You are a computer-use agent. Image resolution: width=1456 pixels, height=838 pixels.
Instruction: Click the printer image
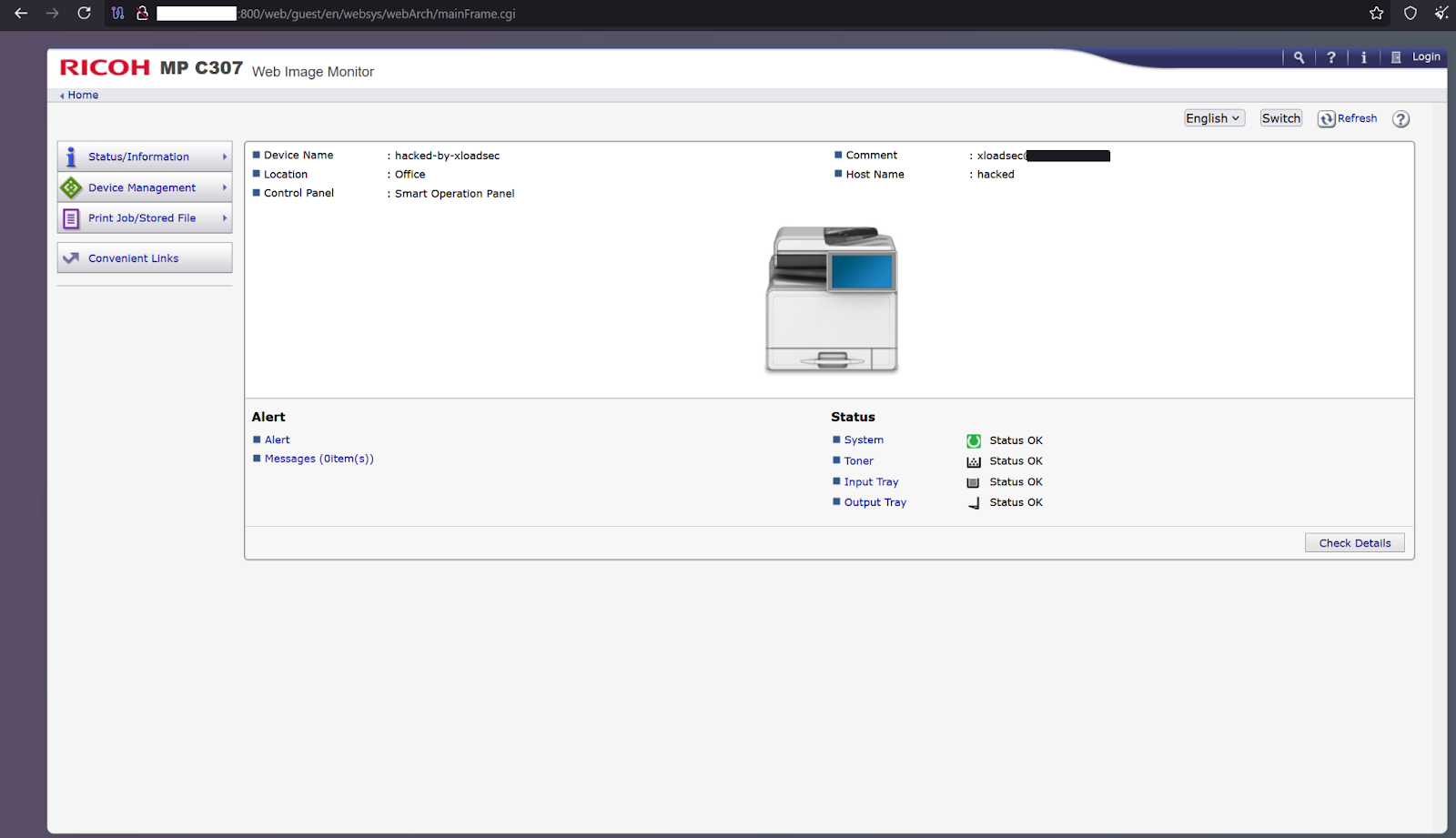832,299
